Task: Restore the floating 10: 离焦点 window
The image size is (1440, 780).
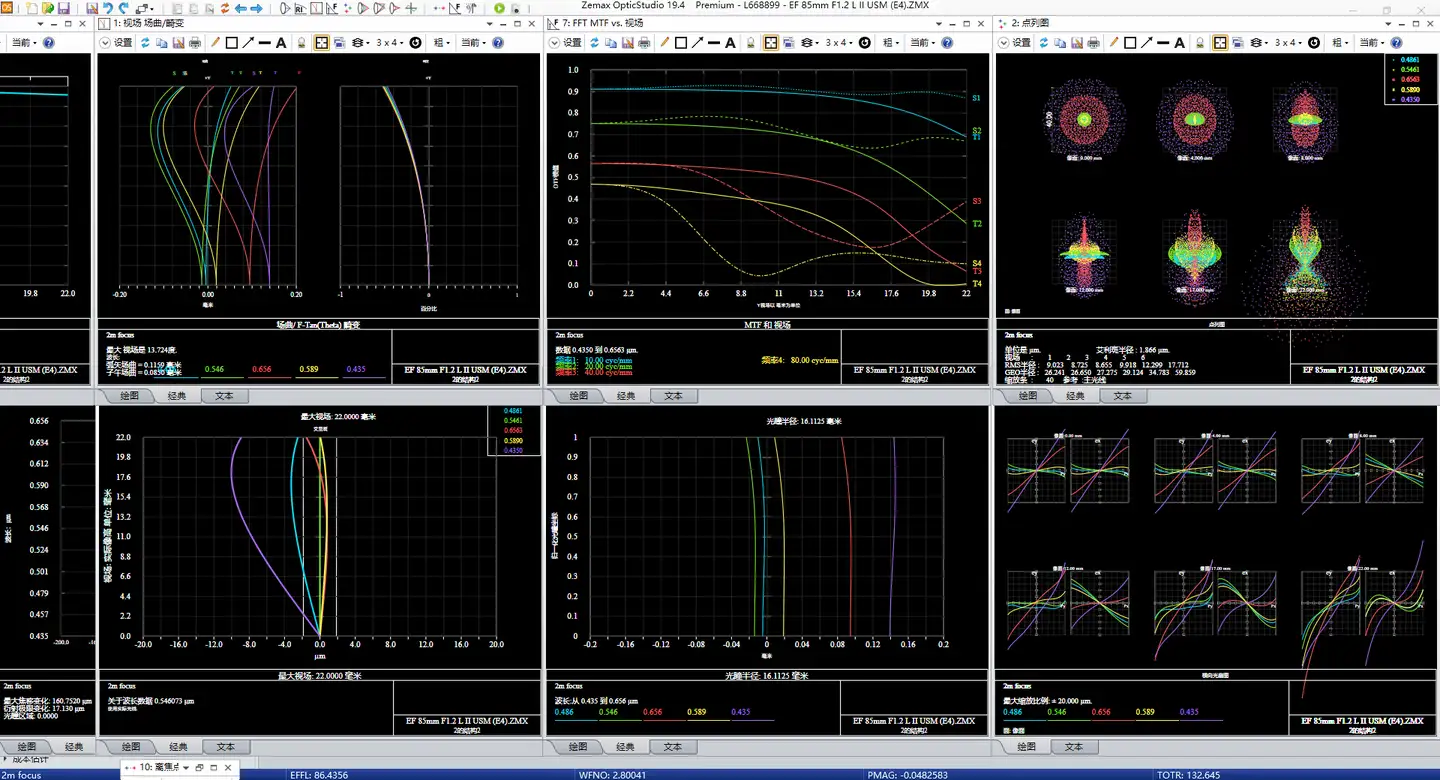Action: point(199,767)
